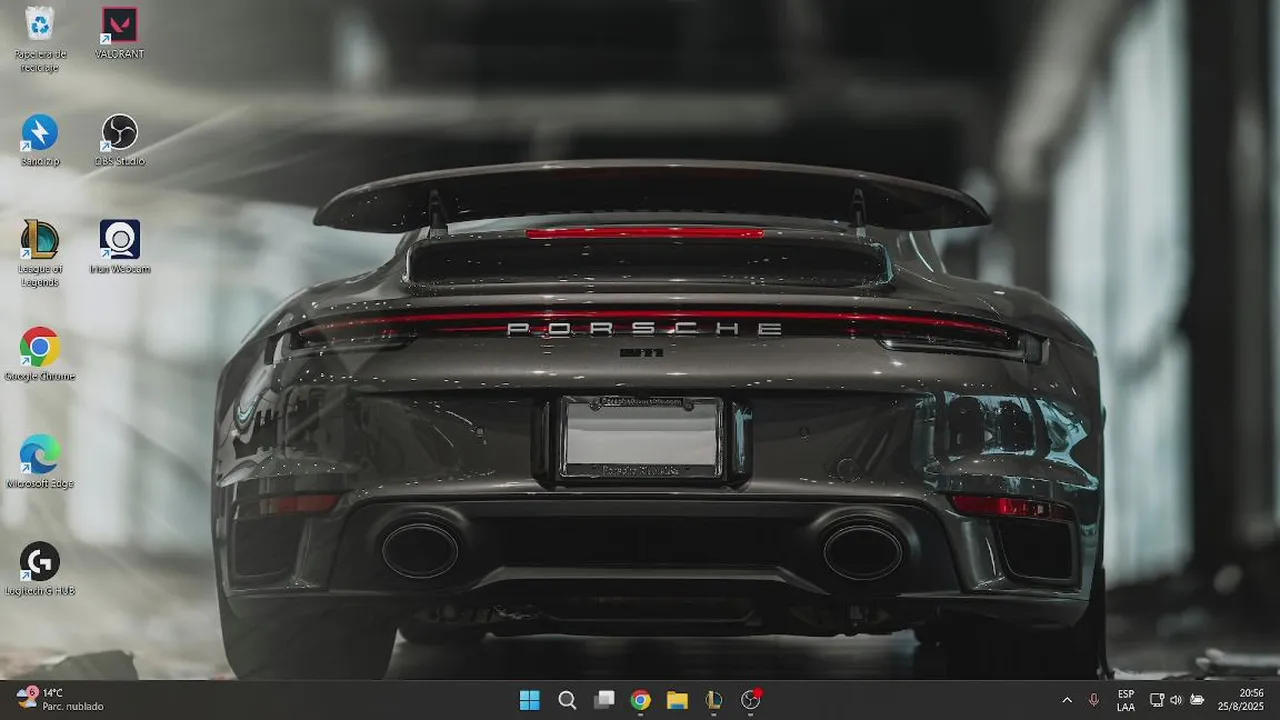Select the VALORANT desktop shortcut
Viewport: 1280px width, 720px height.
coord(119,33)
